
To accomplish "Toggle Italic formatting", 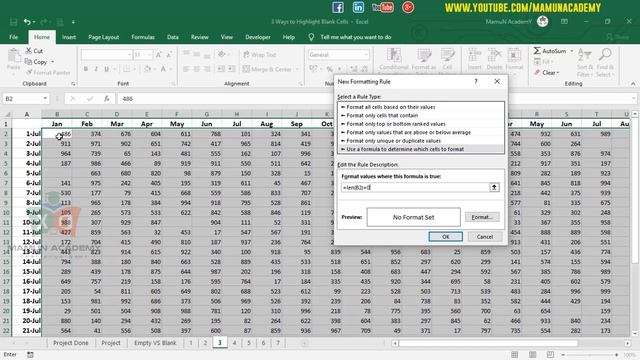I will (x=96, y=69).
